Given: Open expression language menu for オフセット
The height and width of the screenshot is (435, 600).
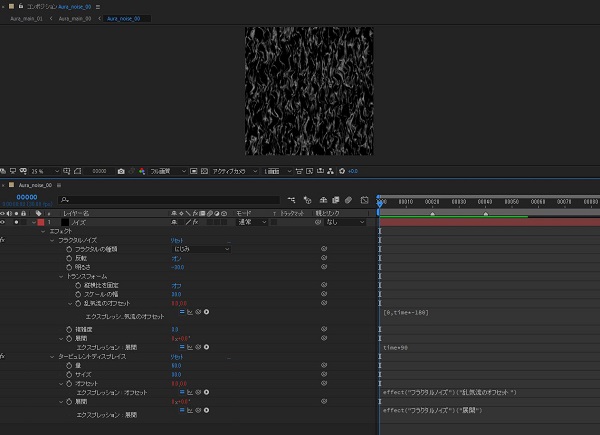Looking at the screenshot, I should [206, 392].
